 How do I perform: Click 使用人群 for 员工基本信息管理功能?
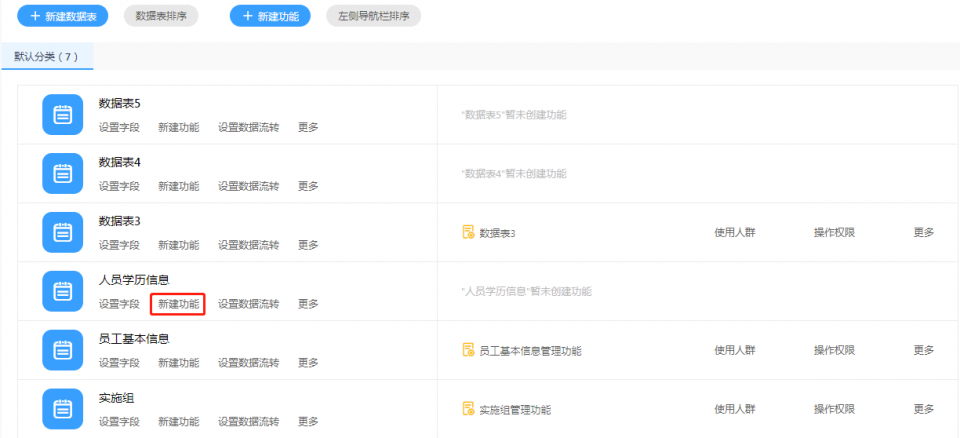tap(735, 350)
